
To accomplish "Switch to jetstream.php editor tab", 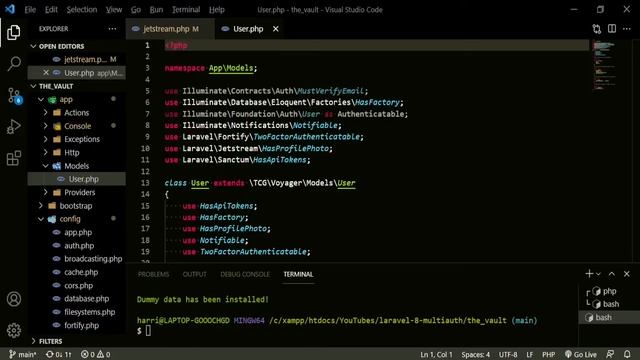I will tap(171, 29).
